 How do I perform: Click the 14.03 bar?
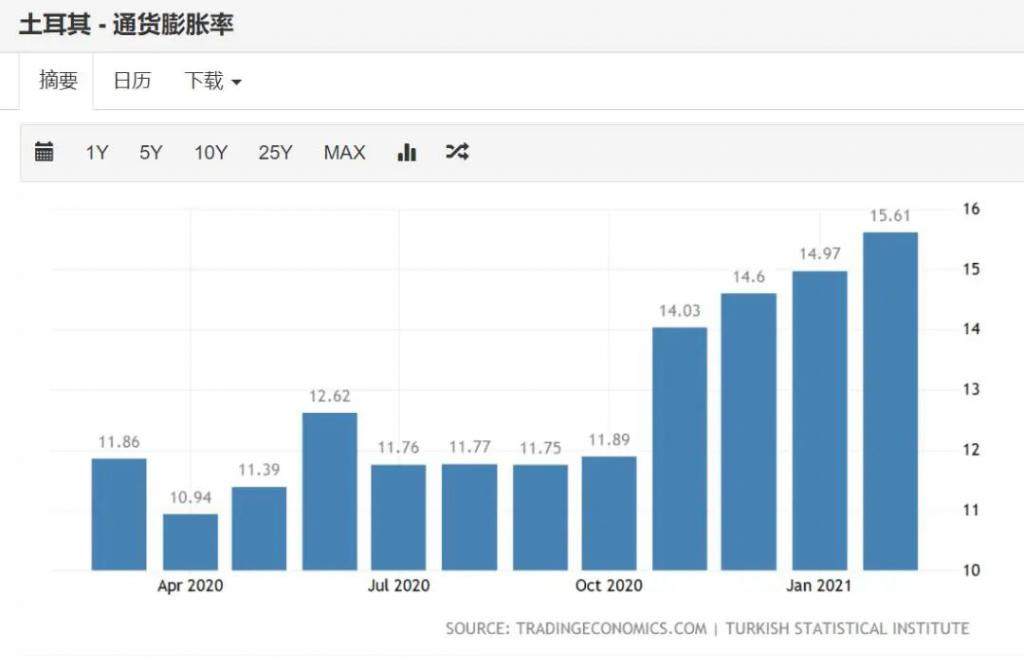tap(680, 449)
